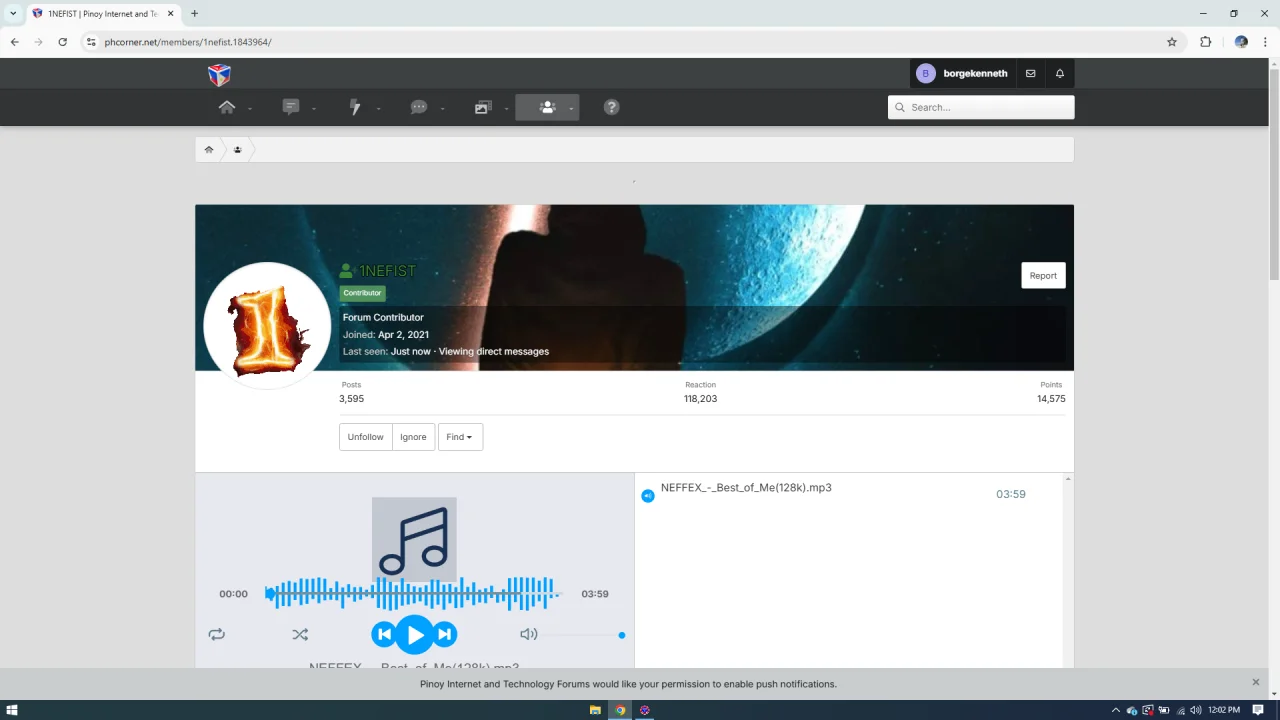Expand the media nav dropdown arrow
This screenshot has height=720, width=1280.
[x=506, y=109]
